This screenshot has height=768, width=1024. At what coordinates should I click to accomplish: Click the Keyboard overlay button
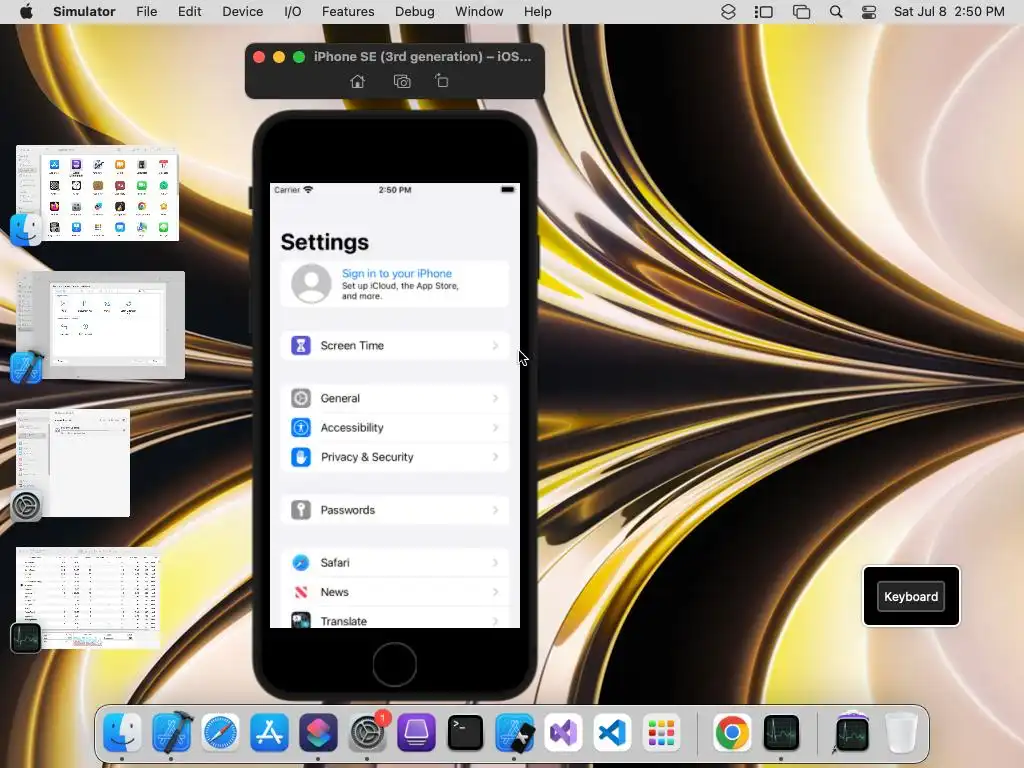point(910,596)
